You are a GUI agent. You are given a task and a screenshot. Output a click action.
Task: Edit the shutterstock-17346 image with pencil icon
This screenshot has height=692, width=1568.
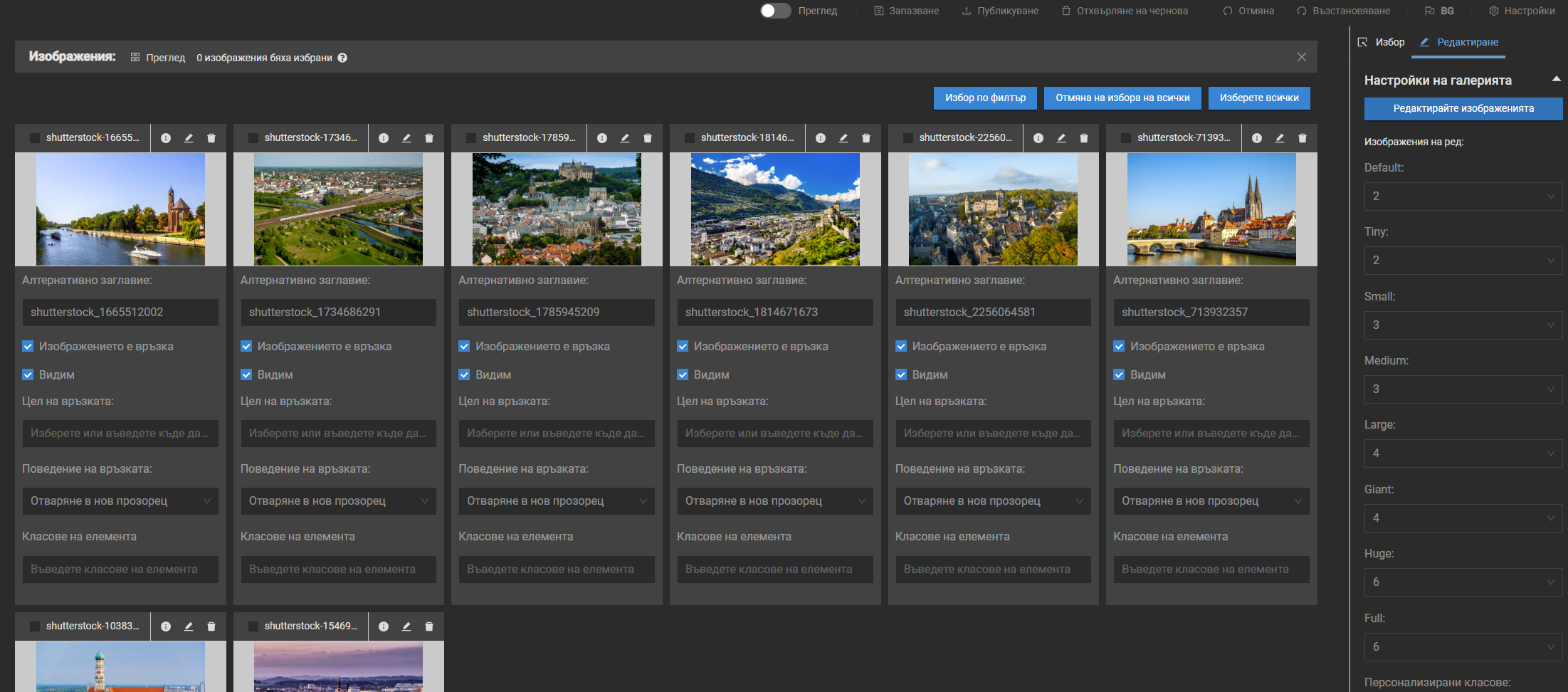click(406, 138)
